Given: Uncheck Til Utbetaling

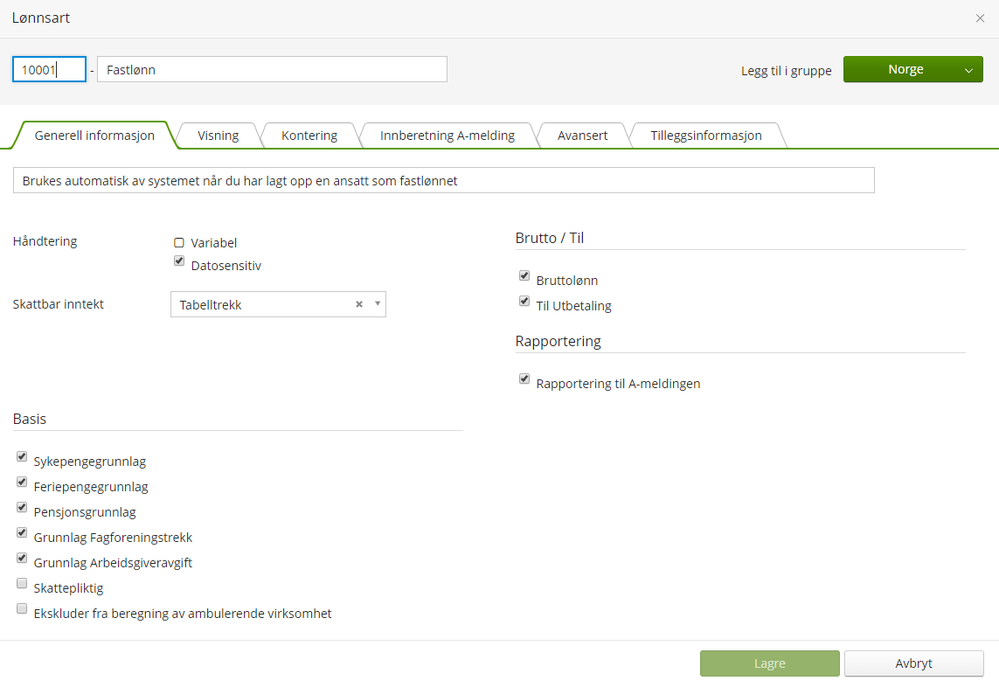Looking at the screenshot, I should coord(524,301).
